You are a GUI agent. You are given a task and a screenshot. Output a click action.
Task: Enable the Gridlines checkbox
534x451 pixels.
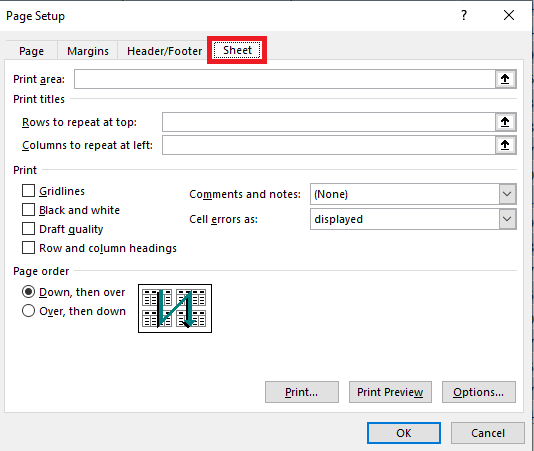[28, 191]
